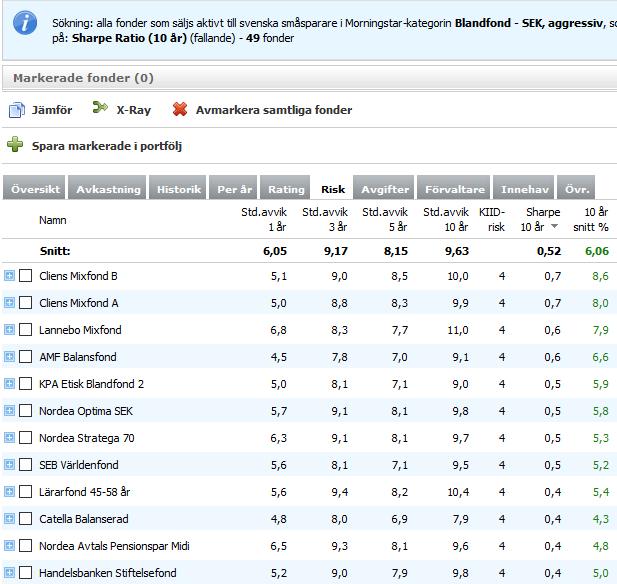Expand the Catella Balanserad row
The width and height of the screenshot is (617, 584).
pos(9,519)
